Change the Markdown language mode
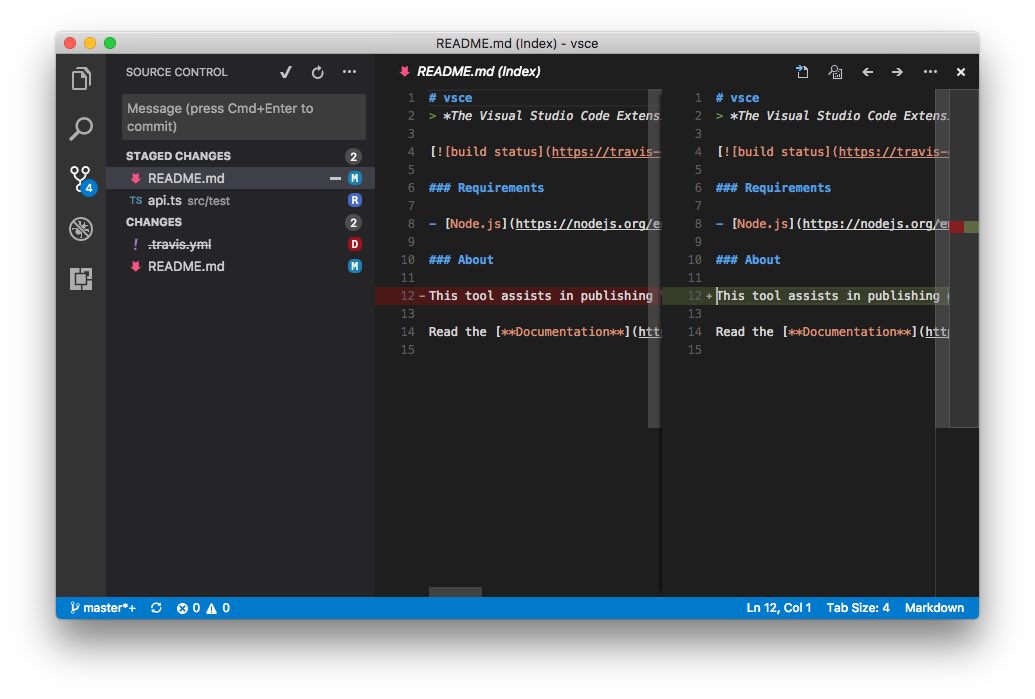 click(x=934, y=608)
